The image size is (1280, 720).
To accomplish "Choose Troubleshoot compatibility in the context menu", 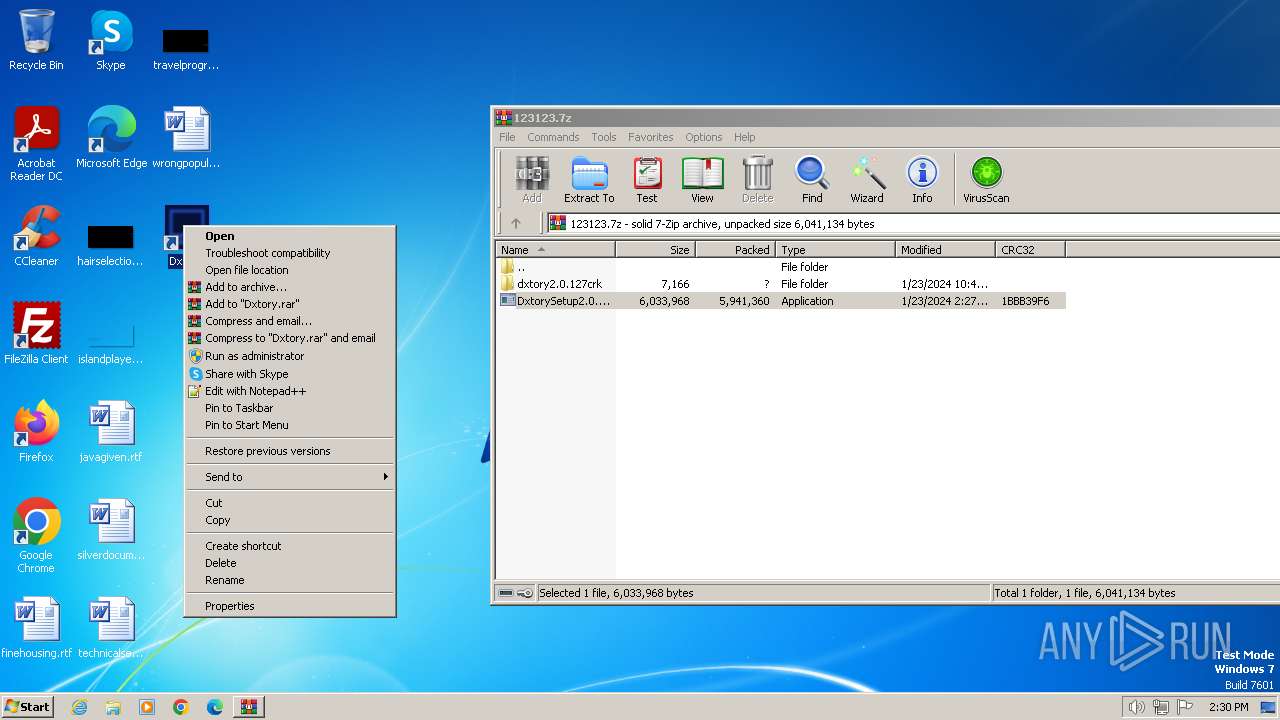I will tap(291, 253).
